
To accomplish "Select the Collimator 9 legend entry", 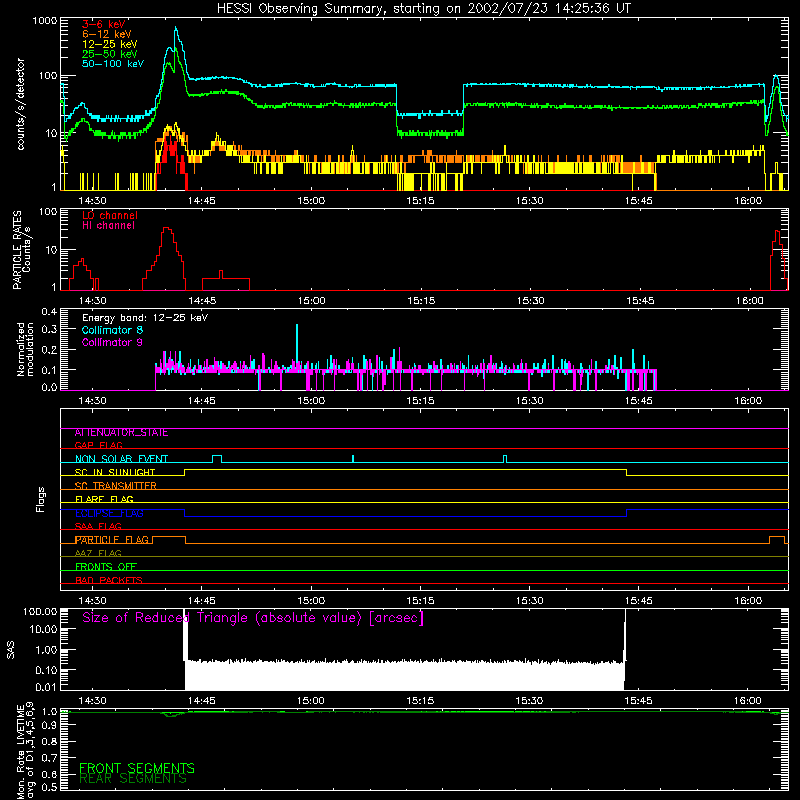I will pos(112,342).
